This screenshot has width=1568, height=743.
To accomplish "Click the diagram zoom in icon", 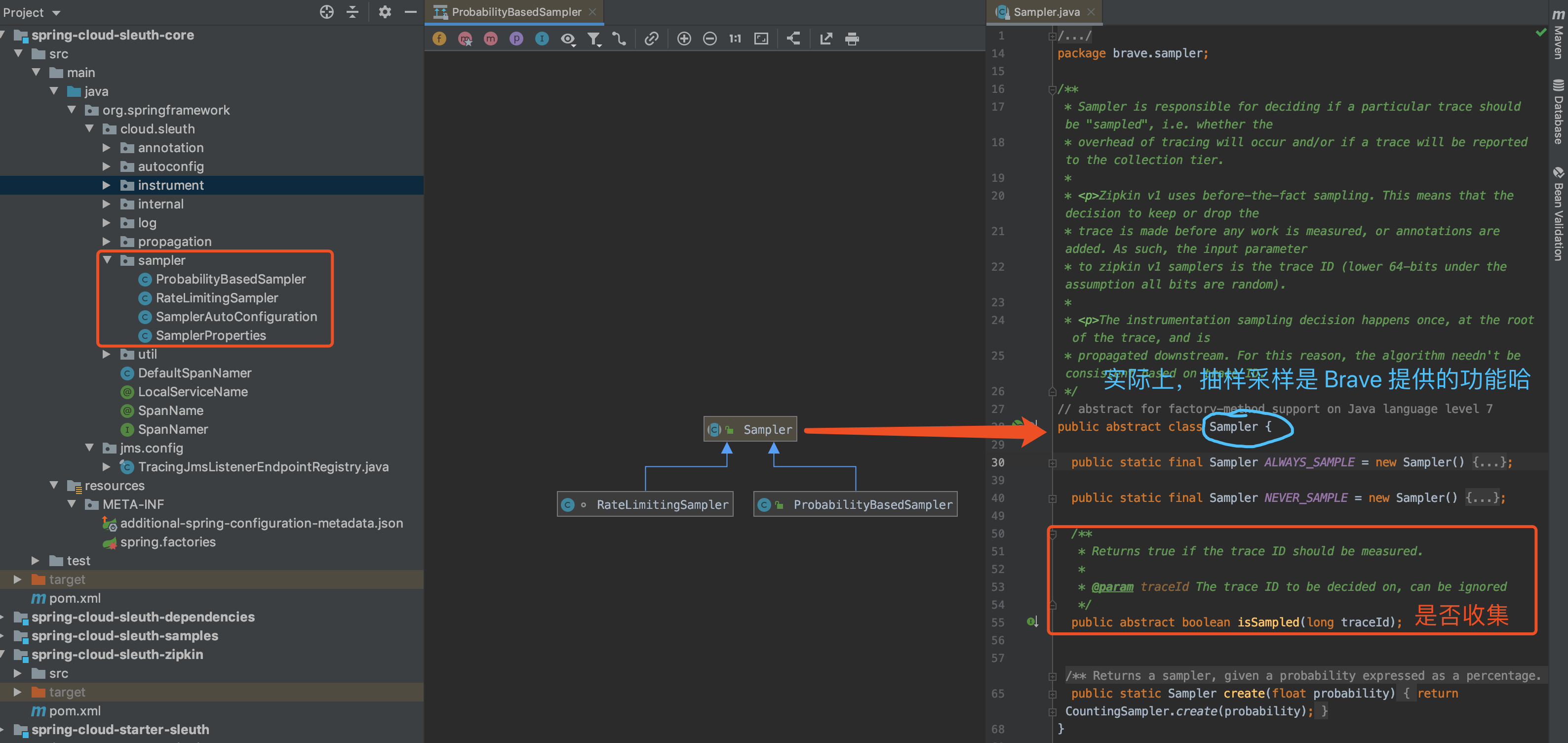I will click(684, 39).
